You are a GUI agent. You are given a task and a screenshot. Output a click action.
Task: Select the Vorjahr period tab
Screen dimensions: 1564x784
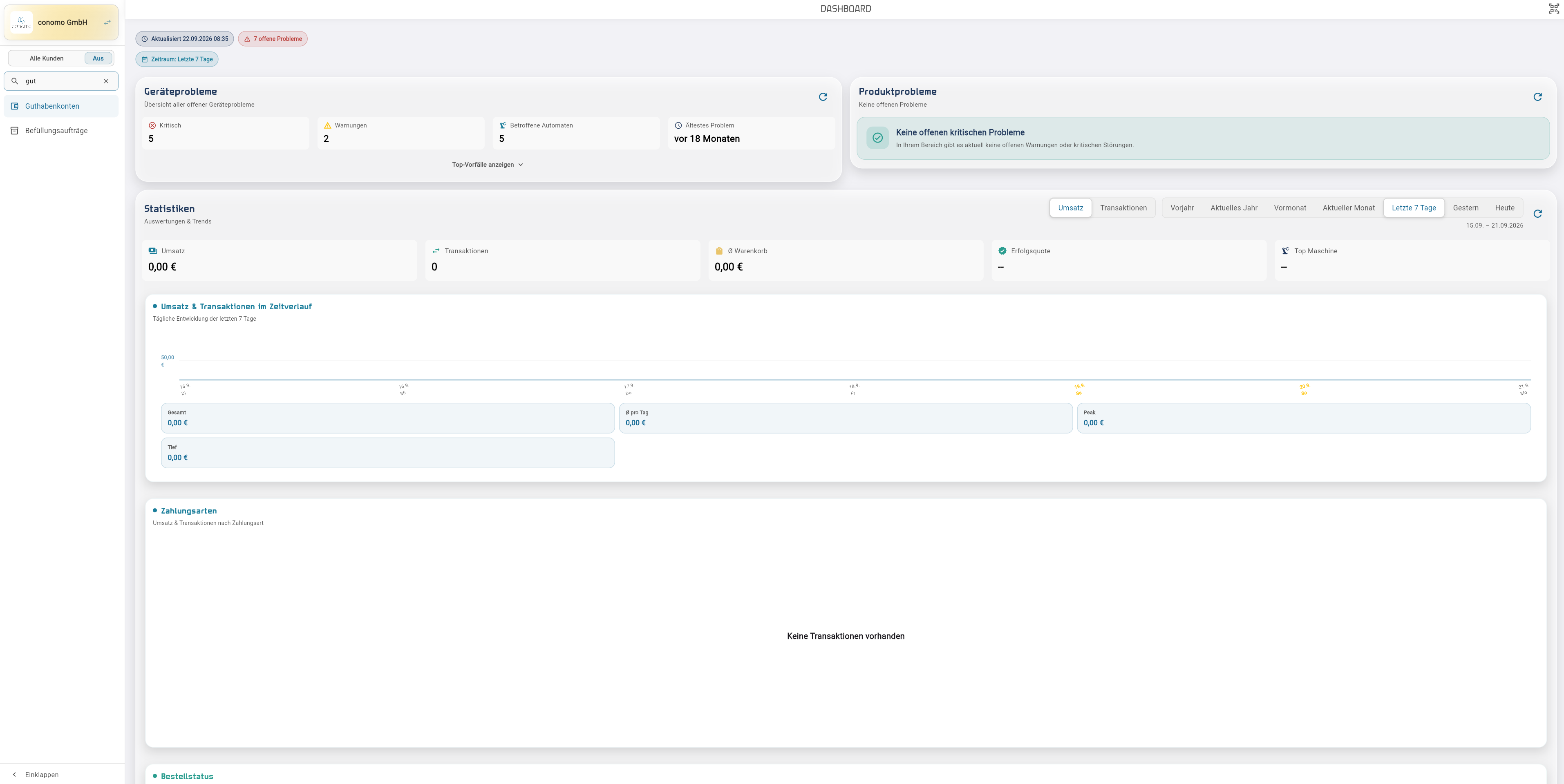pos(1181,208)
